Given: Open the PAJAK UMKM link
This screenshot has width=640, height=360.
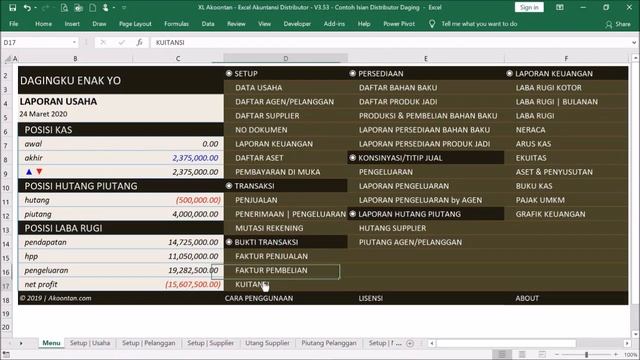Looking at the screenshot, I should [540, 200].
